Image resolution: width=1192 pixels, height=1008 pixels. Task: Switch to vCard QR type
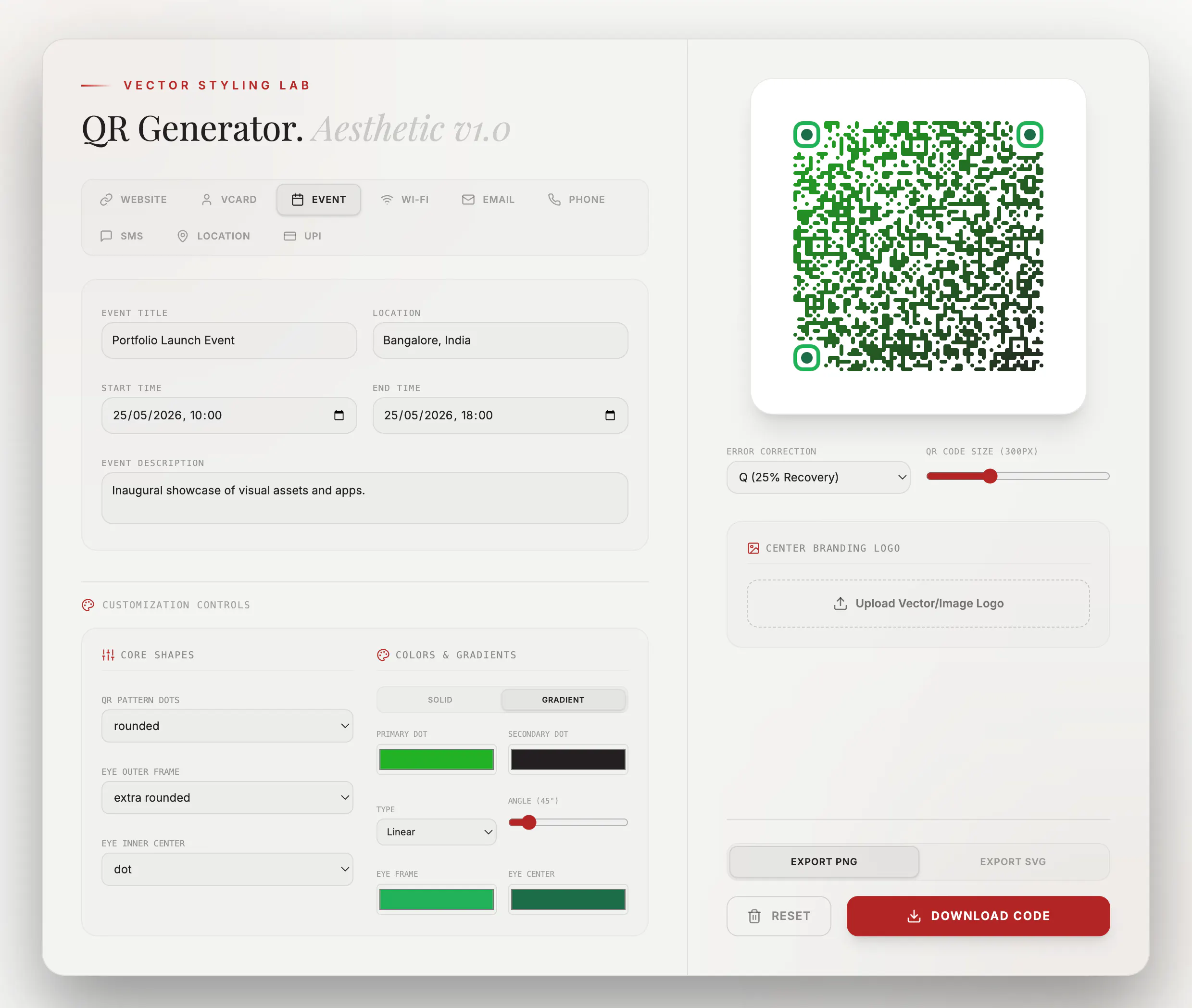point(229,200)
